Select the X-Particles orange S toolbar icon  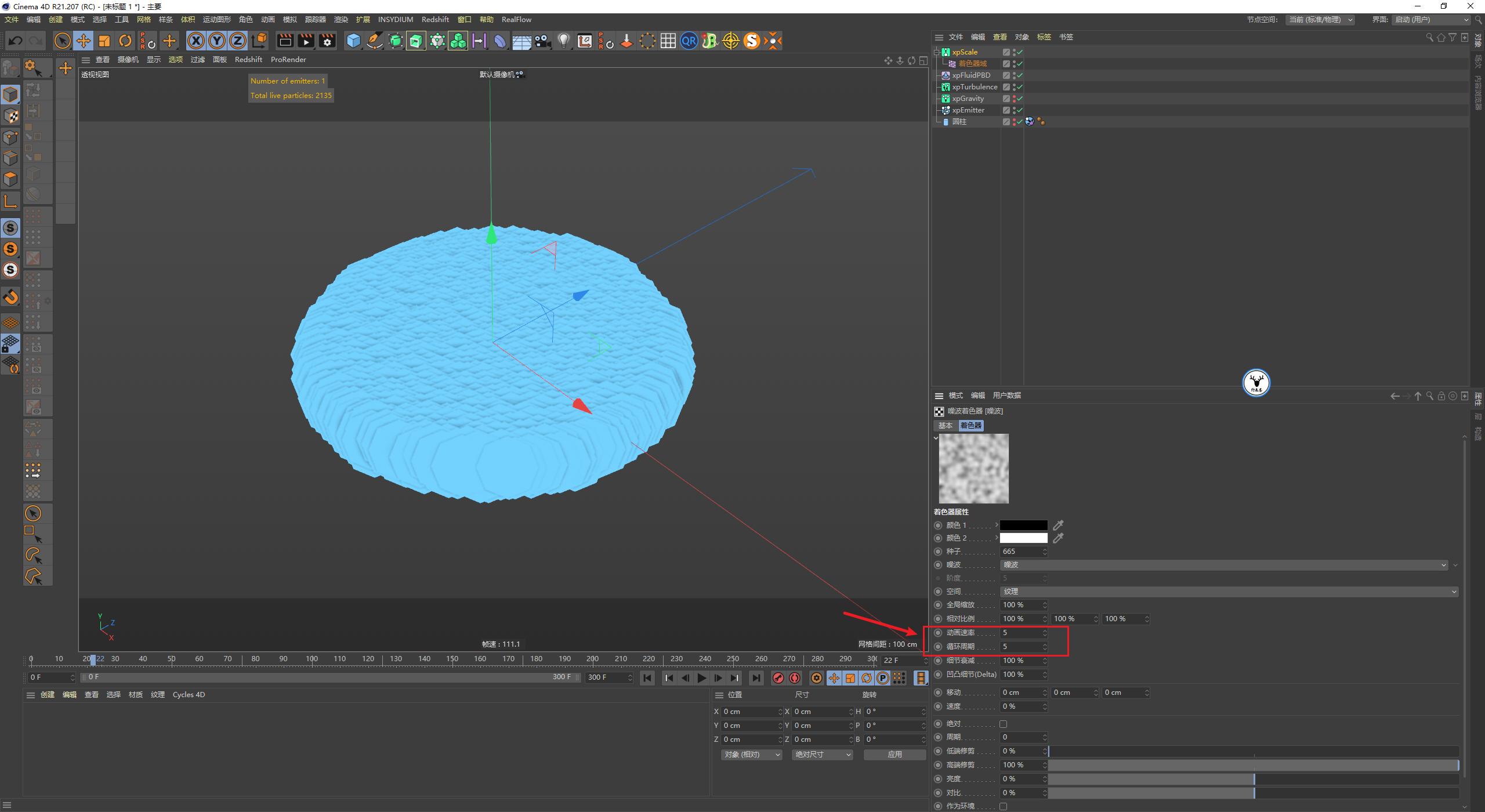tap(752, 41)
